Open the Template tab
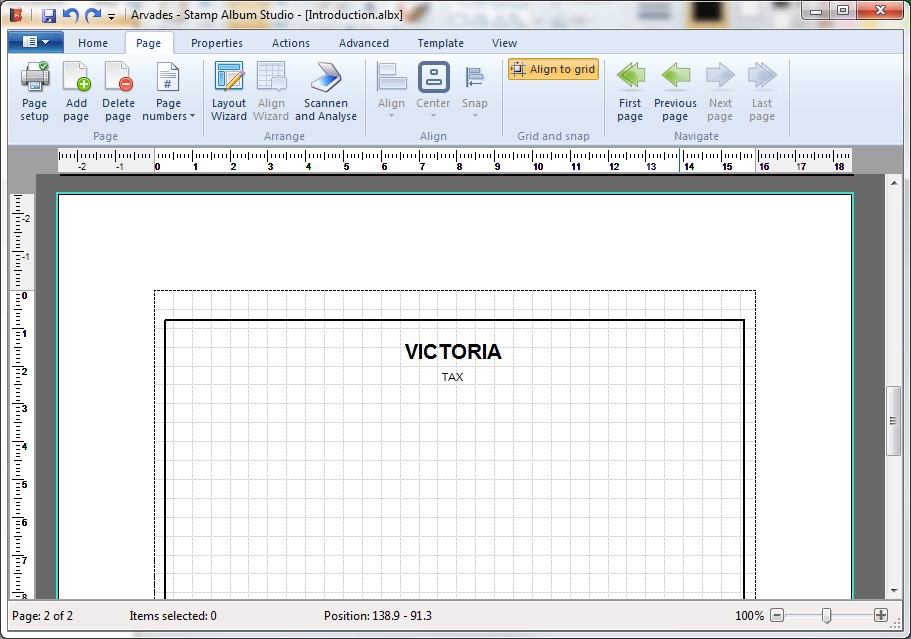This screenshot has height=639, width=911. [x=440, y=43]
